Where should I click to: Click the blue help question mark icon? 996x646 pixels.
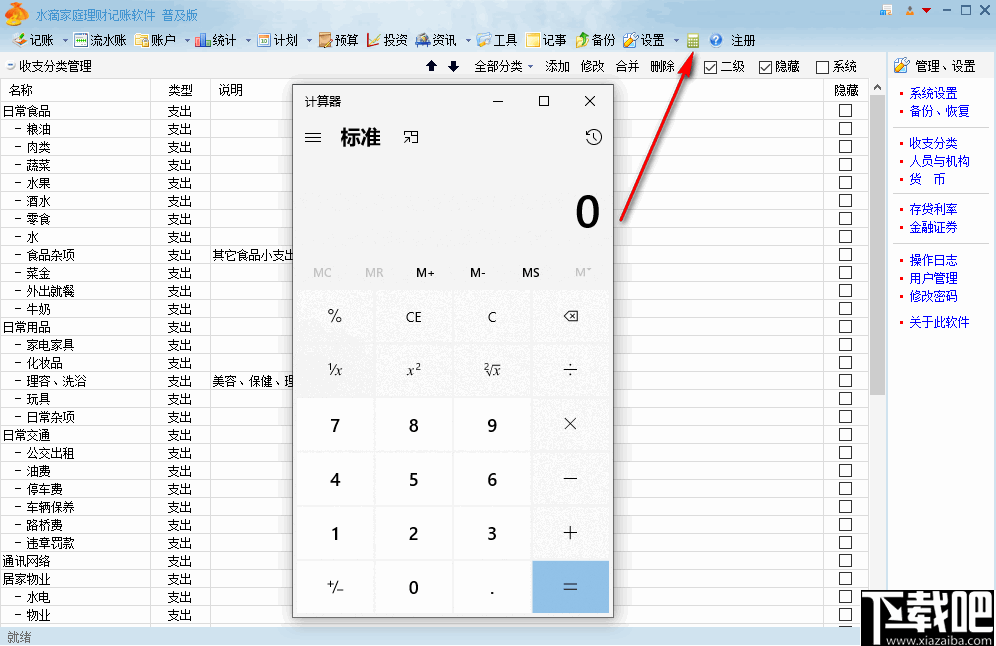coord(716,41)
